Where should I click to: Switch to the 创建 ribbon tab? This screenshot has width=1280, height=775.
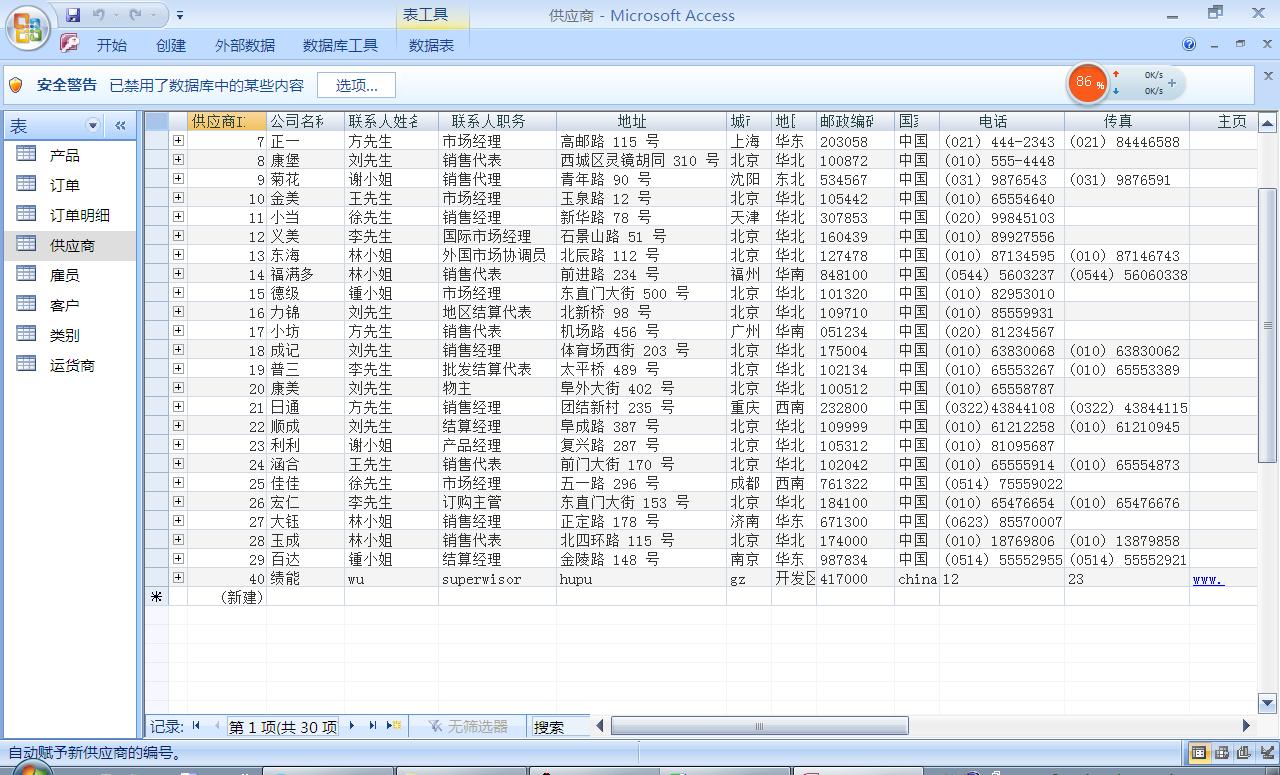[170, 45]
